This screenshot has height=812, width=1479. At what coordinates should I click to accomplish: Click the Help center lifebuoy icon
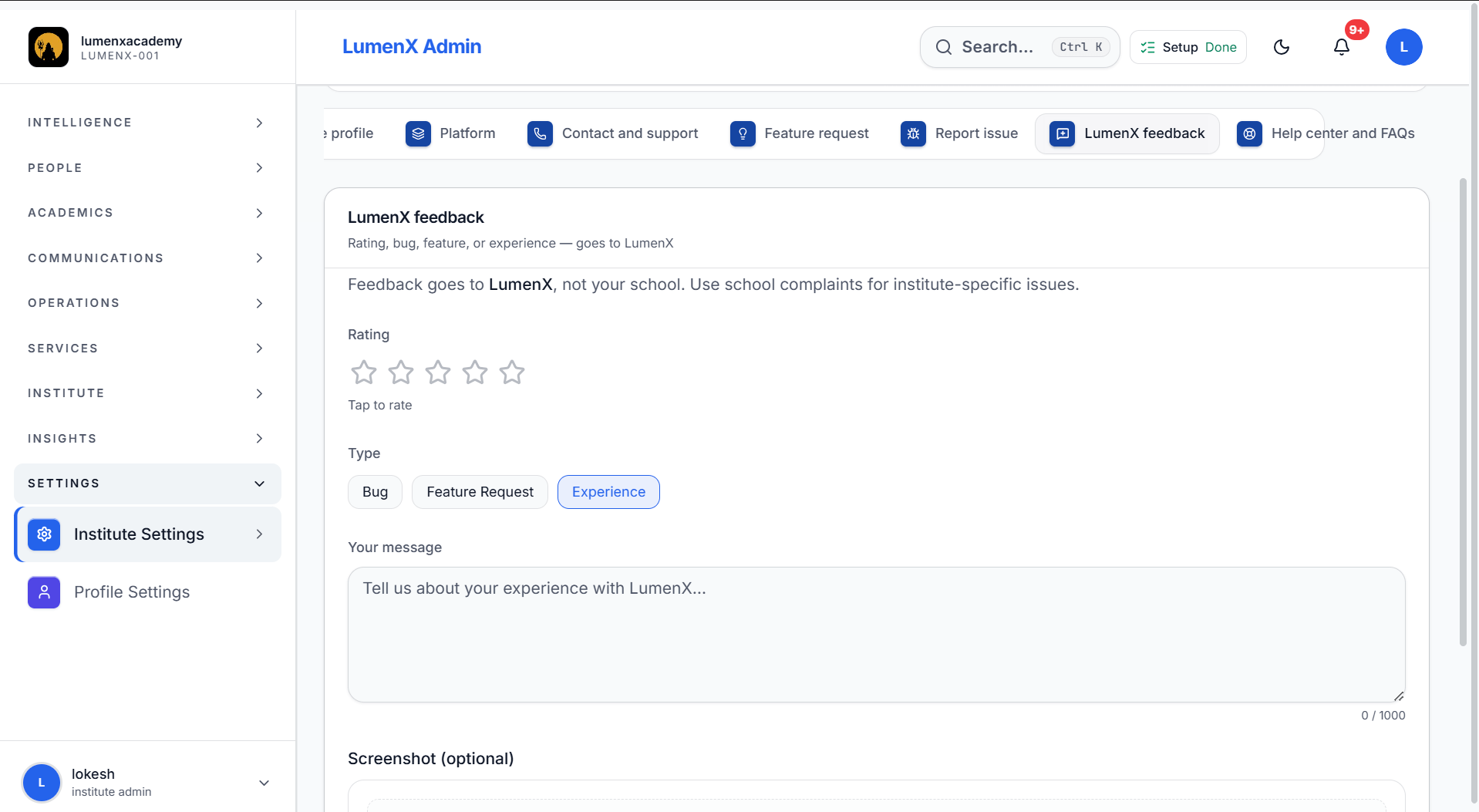click(1249, 133)
